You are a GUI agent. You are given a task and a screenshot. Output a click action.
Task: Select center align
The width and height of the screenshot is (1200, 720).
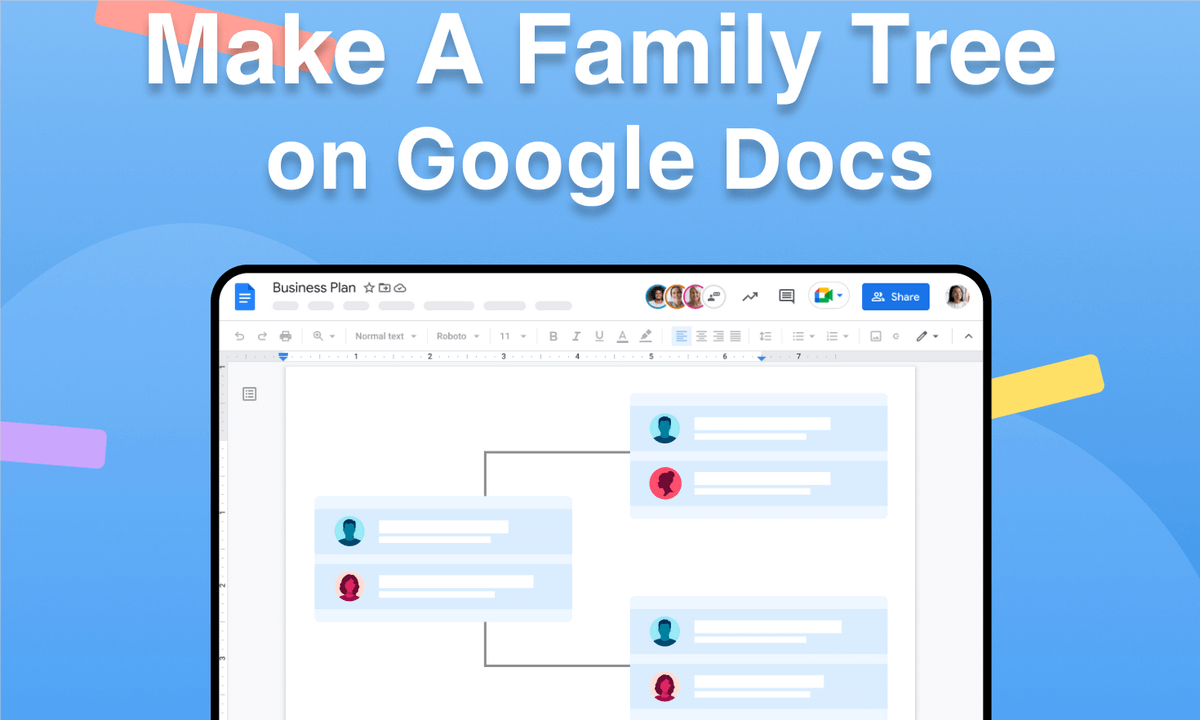[701, 336]
